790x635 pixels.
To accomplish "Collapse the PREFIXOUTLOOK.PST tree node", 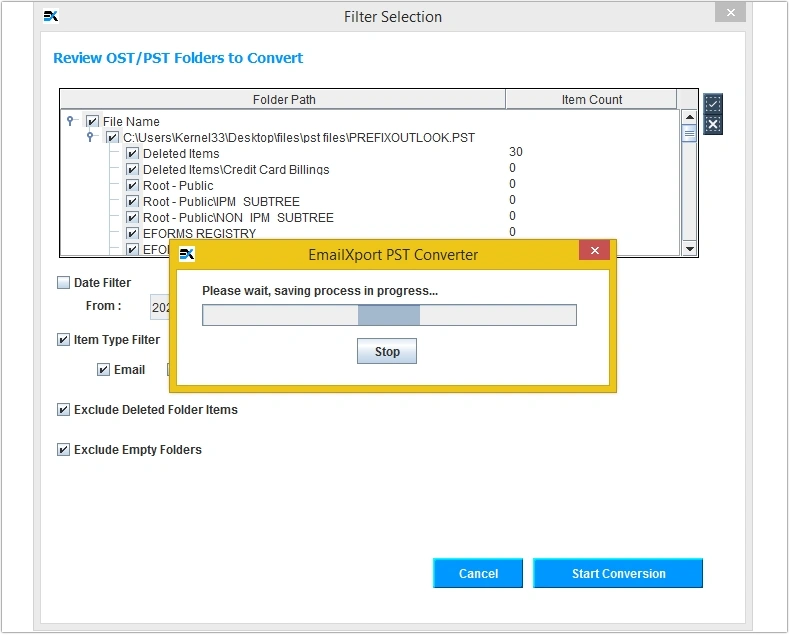I will point(90,137).
